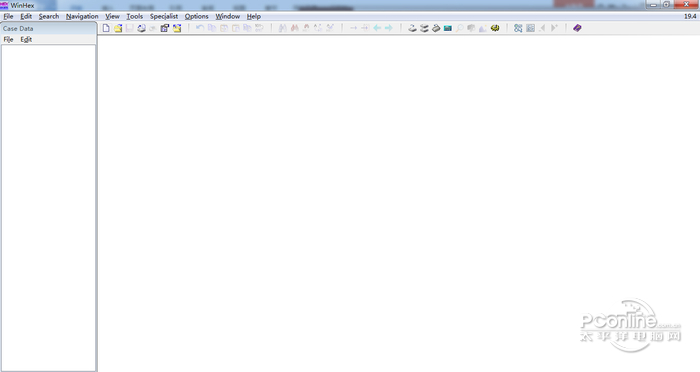This screenshot has width=700, height=372.
Task: Click the 19.4 version label
Action: (x=690, y=16)
